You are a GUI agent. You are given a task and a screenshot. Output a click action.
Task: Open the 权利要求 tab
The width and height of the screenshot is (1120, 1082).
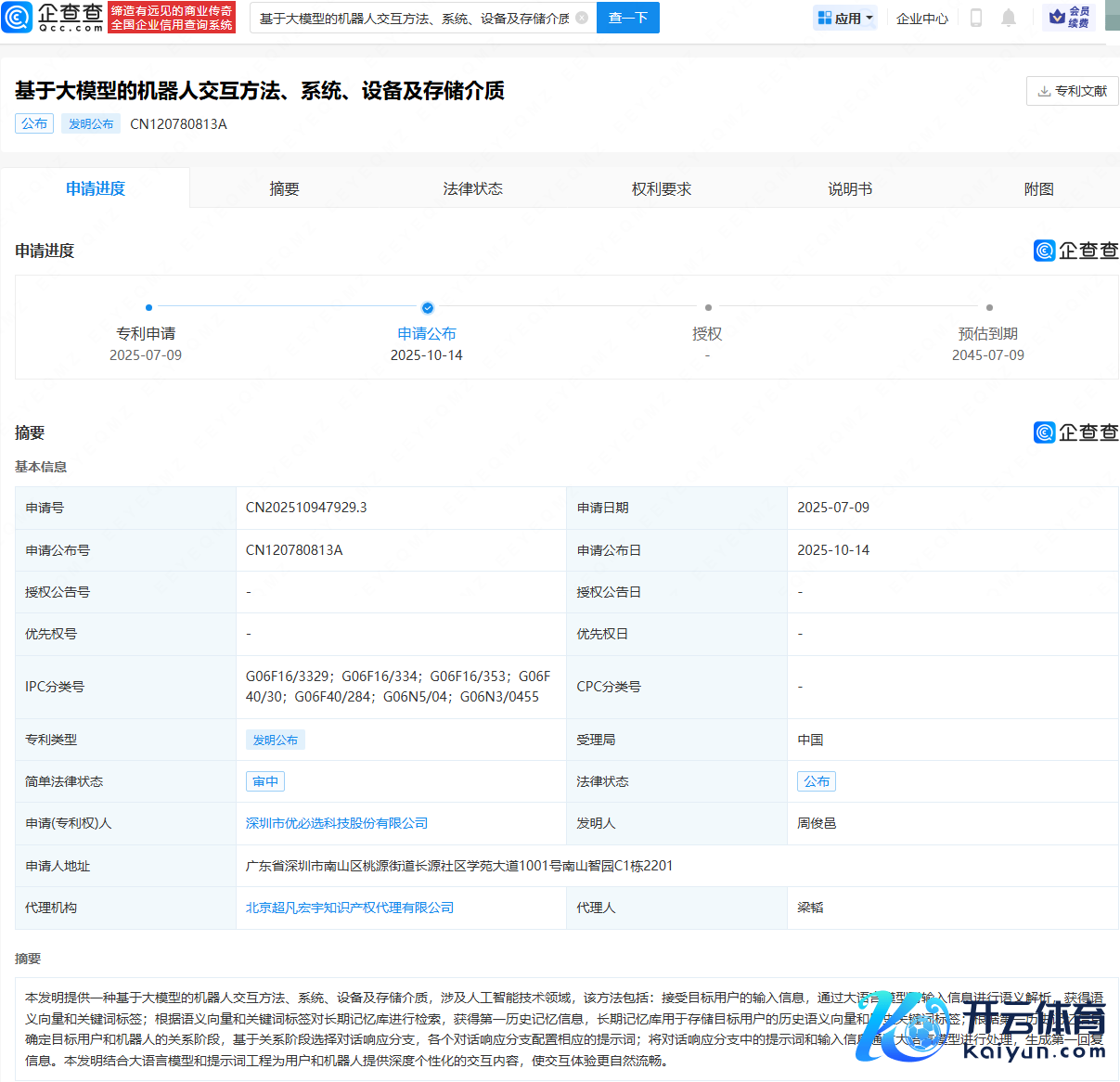coord(662,188)
